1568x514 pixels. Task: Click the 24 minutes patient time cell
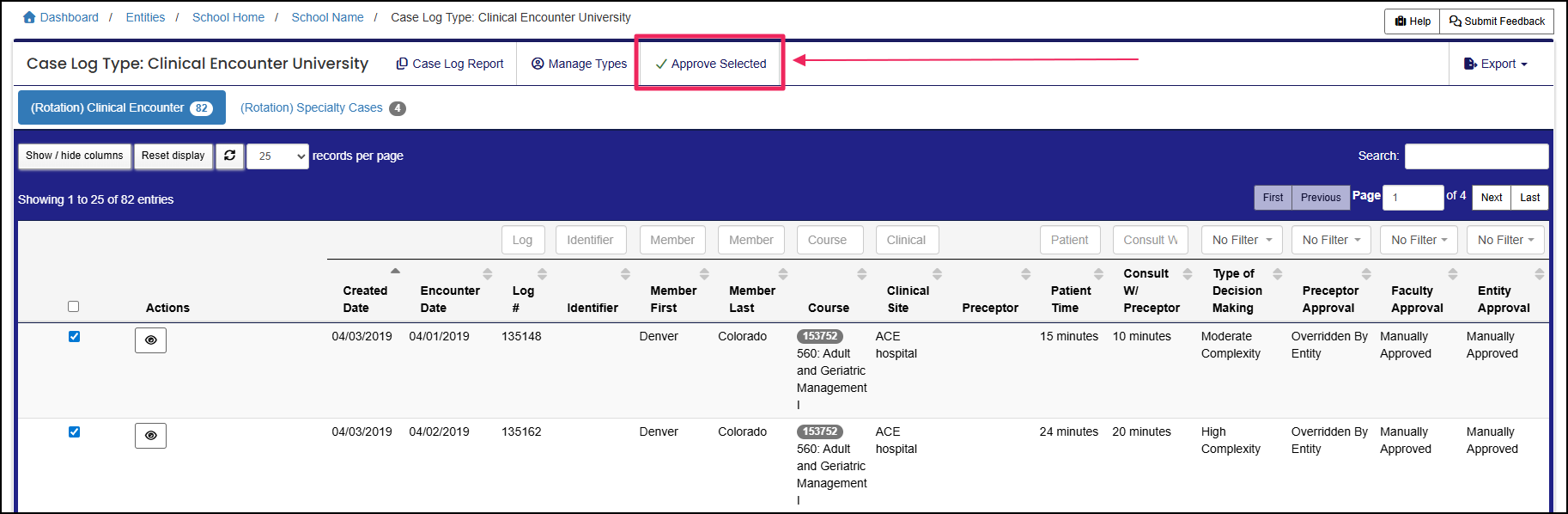point(1069,431)
